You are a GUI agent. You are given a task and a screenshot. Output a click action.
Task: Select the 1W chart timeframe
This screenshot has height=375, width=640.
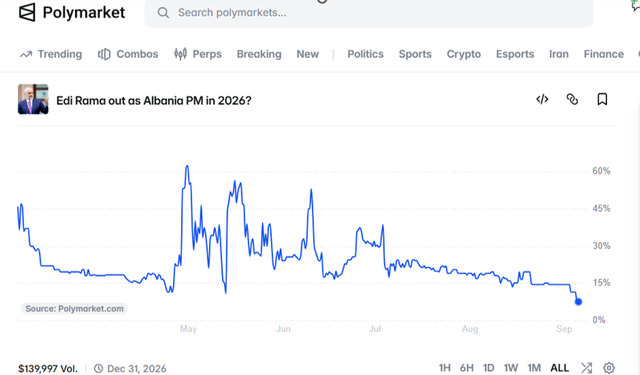point(511,368)
